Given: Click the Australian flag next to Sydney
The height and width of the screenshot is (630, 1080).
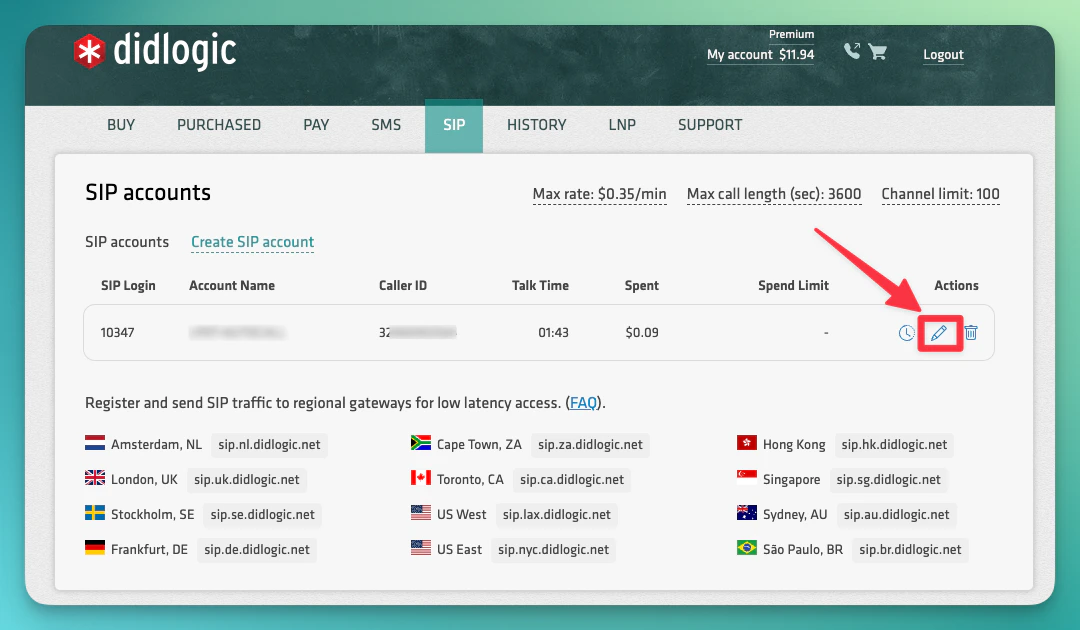Looking at the screenshot, I should coord(746,514).
